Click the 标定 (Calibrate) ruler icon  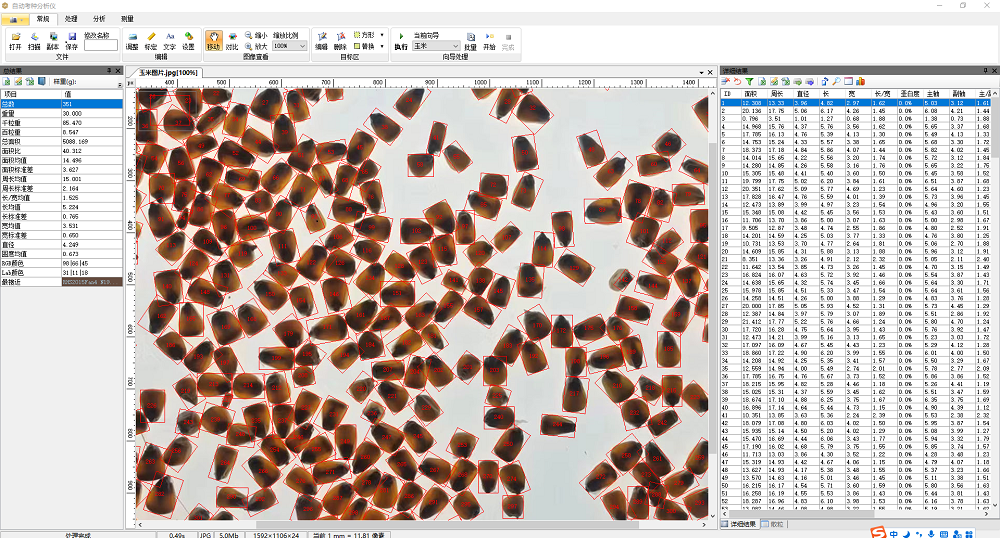click(x=152, y=40)
